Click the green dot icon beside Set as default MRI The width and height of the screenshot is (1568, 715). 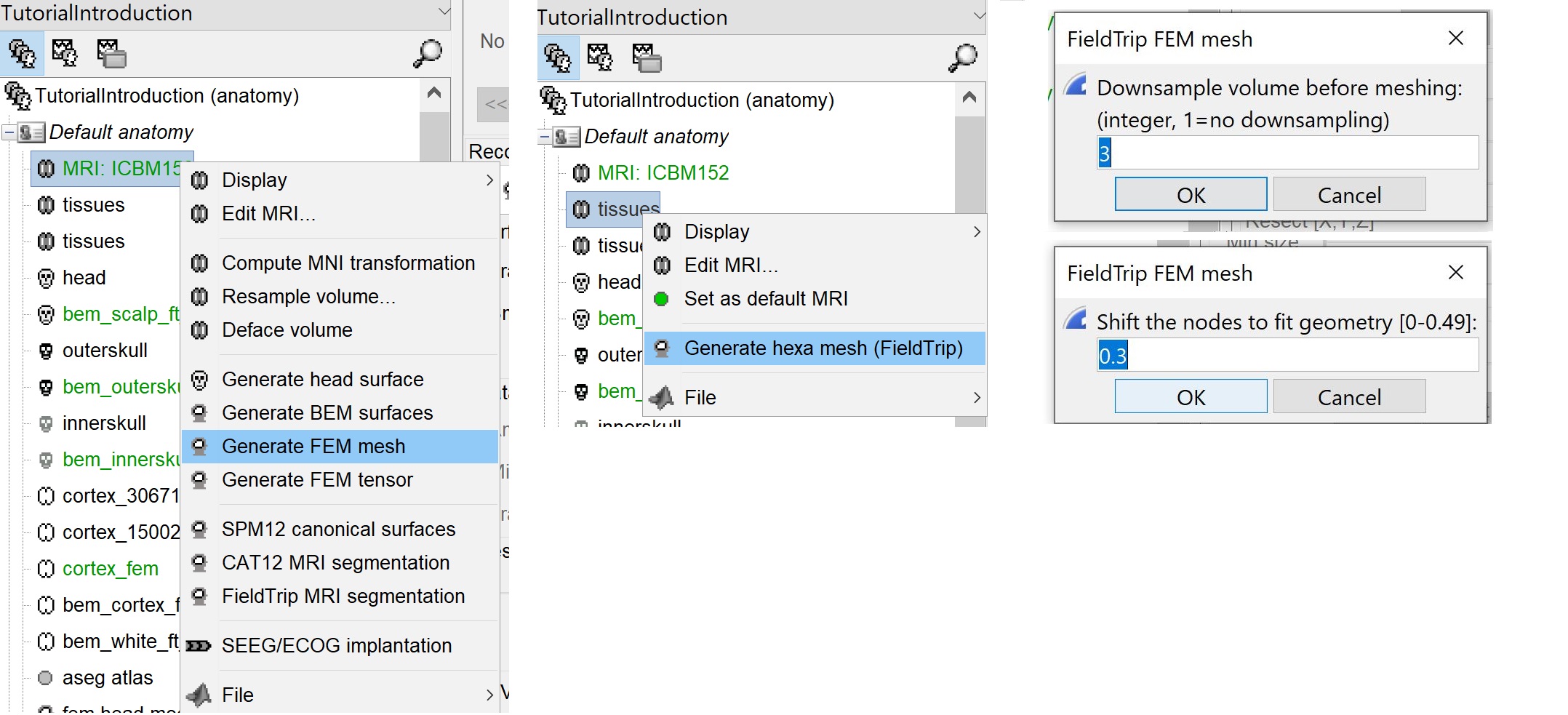[x=661, y=299]
